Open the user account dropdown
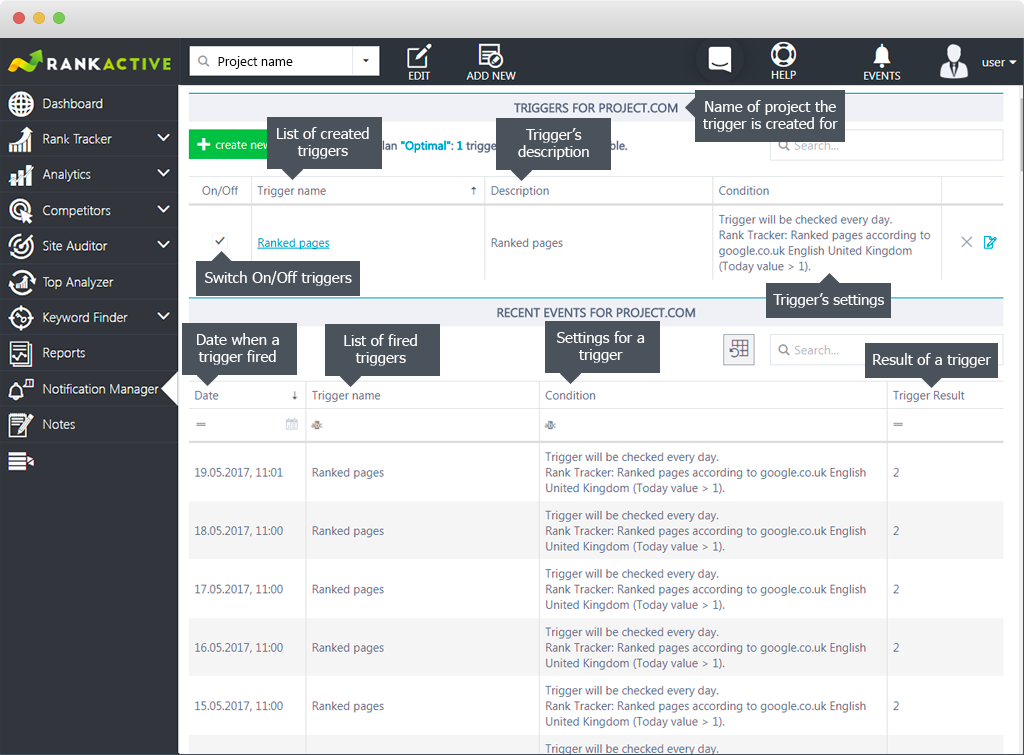 pyautogui.click(x=999, y=63)
